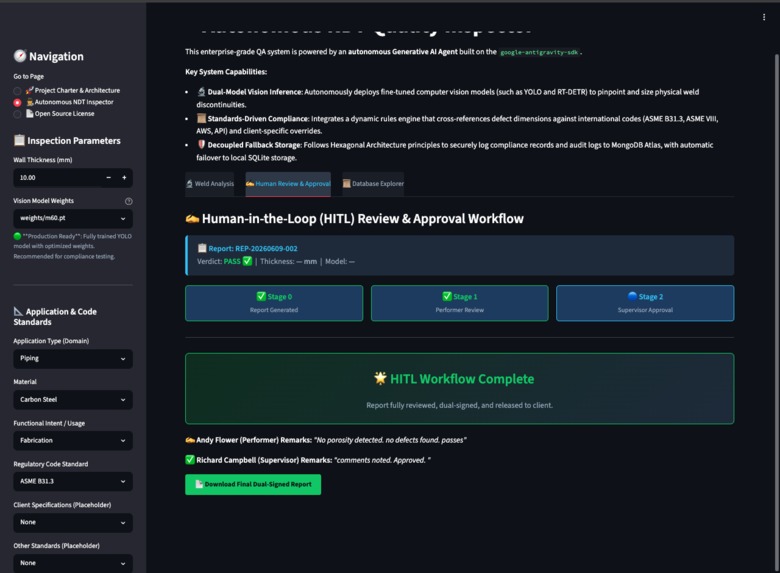
Task: Open the three-dot app menu
Action: click(764, 17)
